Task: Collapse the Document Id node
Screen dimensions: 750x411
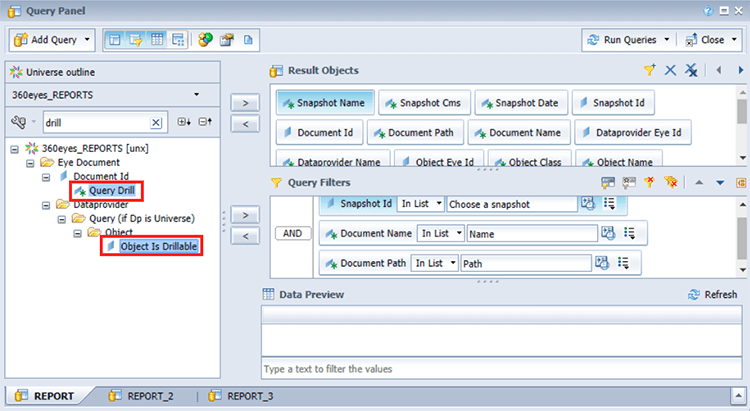Action: [x=46, y=177]
